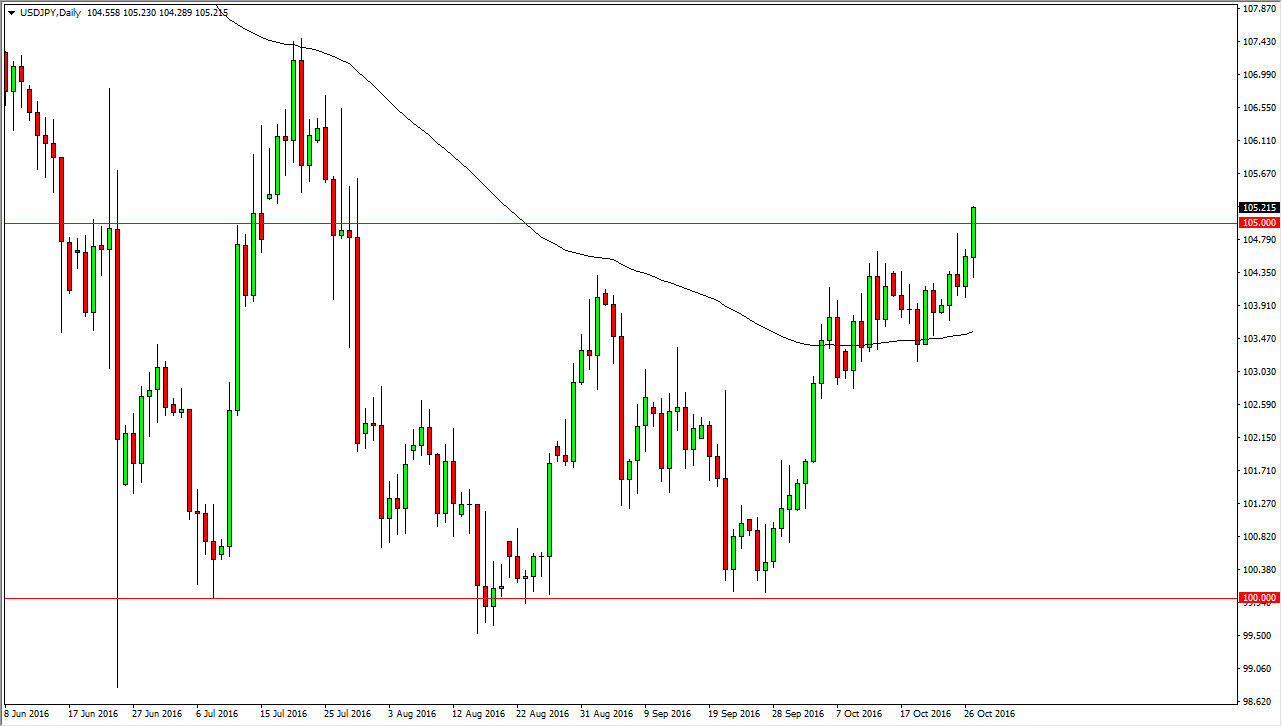1282x727 pixels.
Task: Click the 107.870 price scale value
Action: 1257,9
